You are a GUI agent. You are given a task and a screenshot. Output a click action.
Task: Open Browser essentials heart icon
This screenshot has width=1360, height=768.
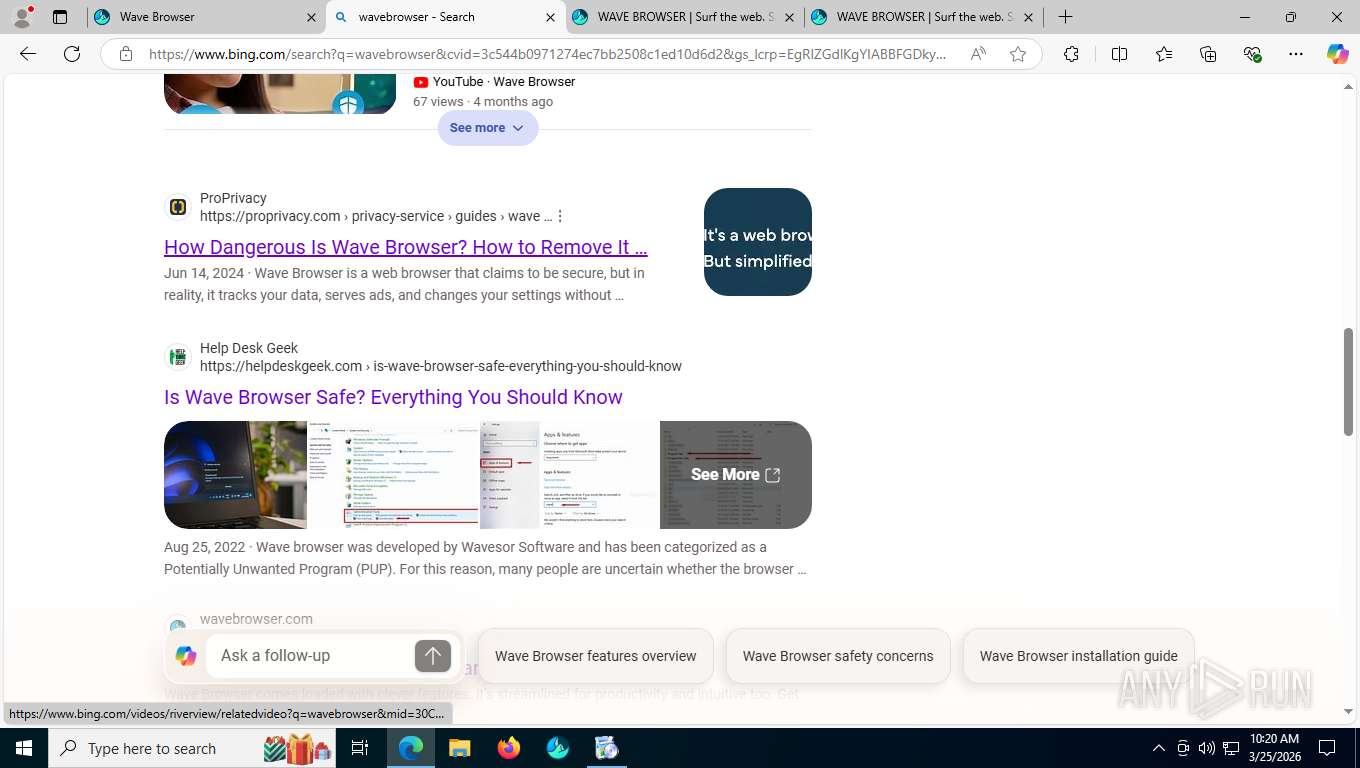(x=1252, y=54)
